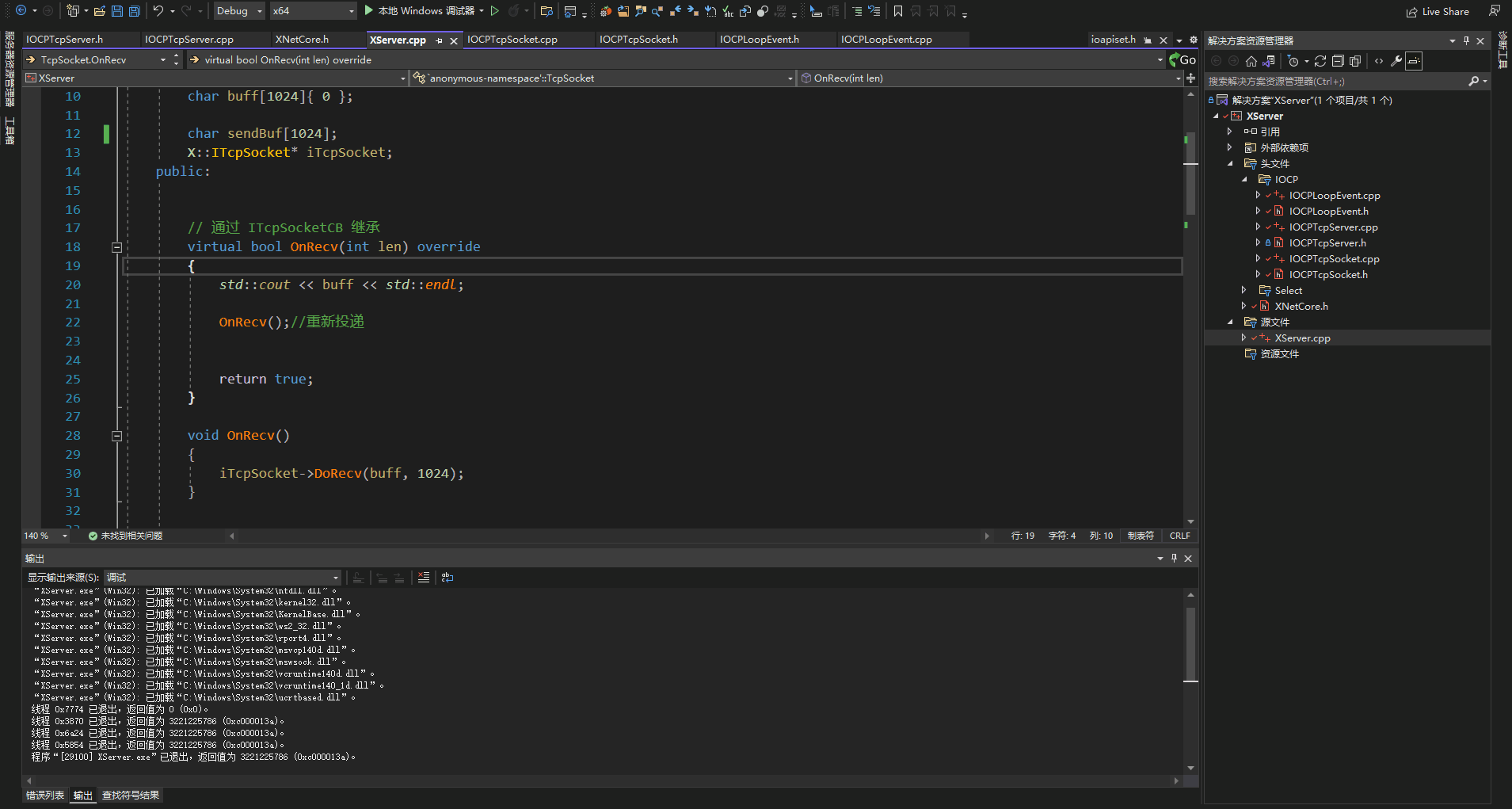Pin the XServer.cpp tab
The height and width of the screenshot is (809, 1512).
pos(439,40)
